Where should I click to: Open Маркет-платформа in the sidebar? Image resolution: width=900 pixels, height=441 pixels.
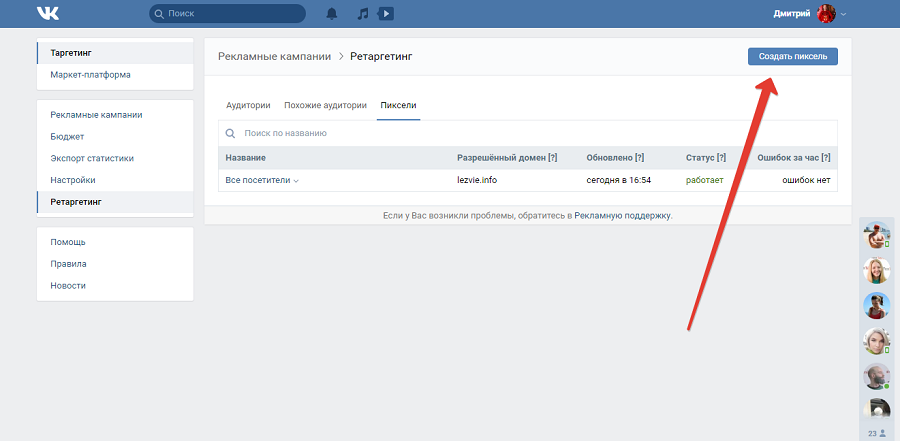coord(115,75)
